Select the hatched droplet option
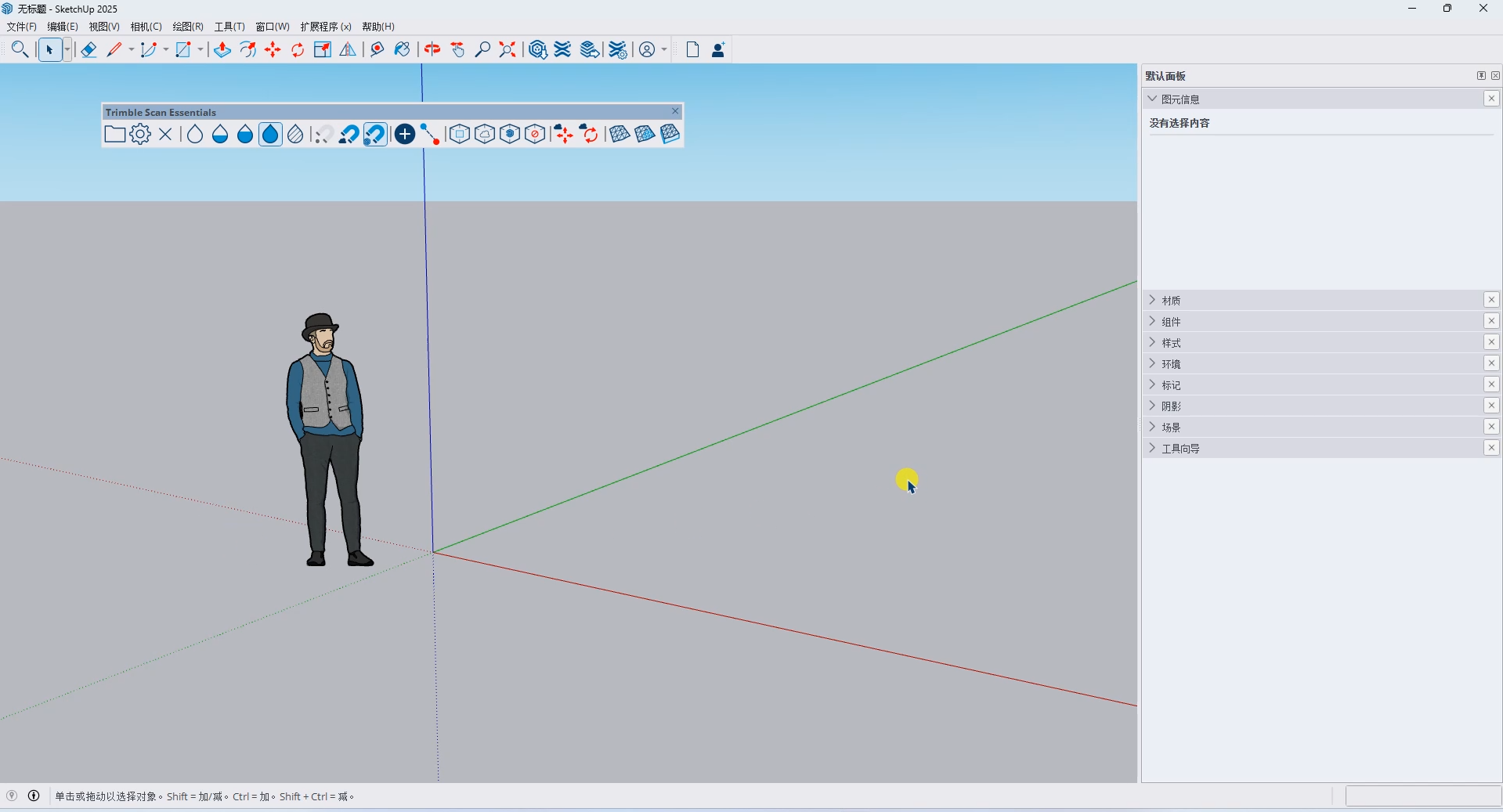 pyautogui.click(x=295, y=135)
